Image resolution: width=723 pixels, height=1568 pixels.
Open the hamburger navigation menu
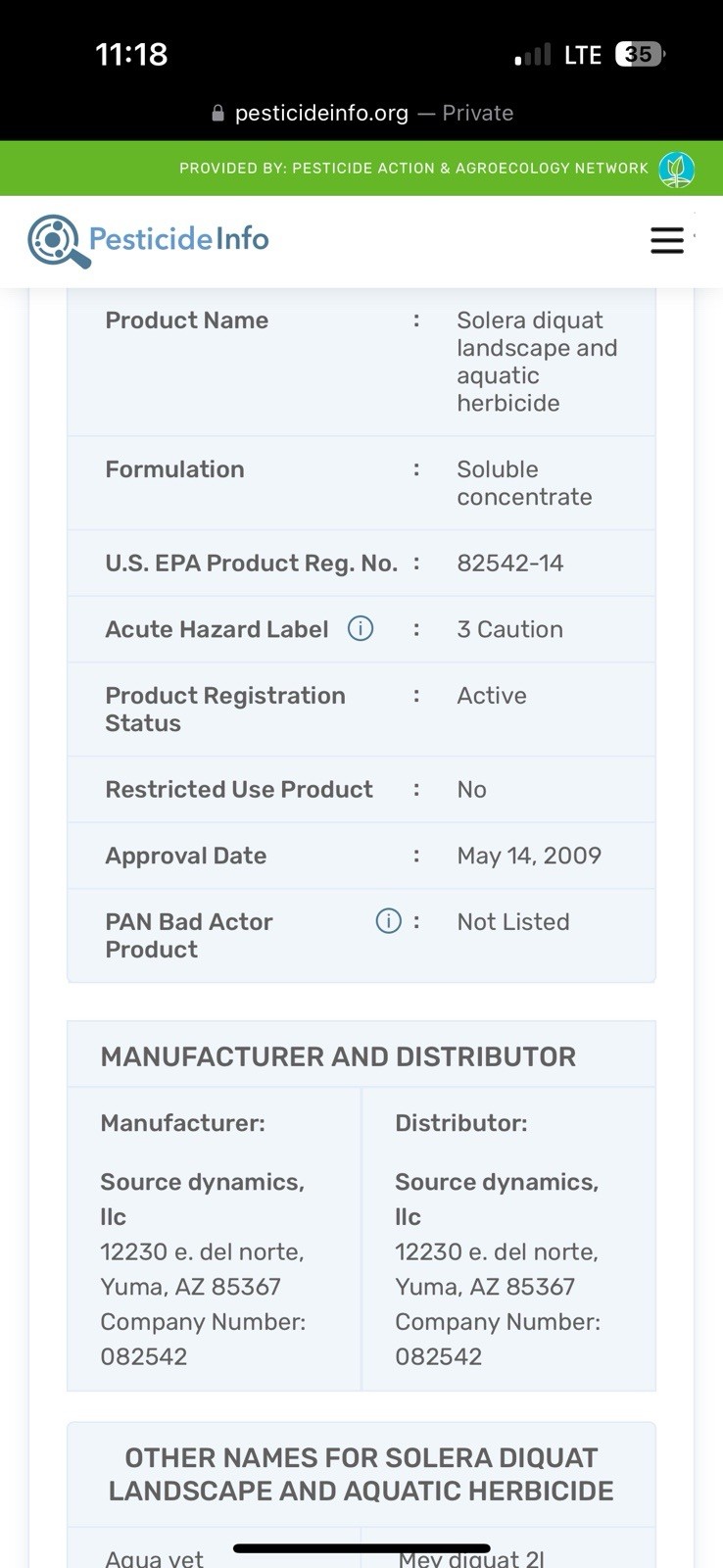(667, 240)
